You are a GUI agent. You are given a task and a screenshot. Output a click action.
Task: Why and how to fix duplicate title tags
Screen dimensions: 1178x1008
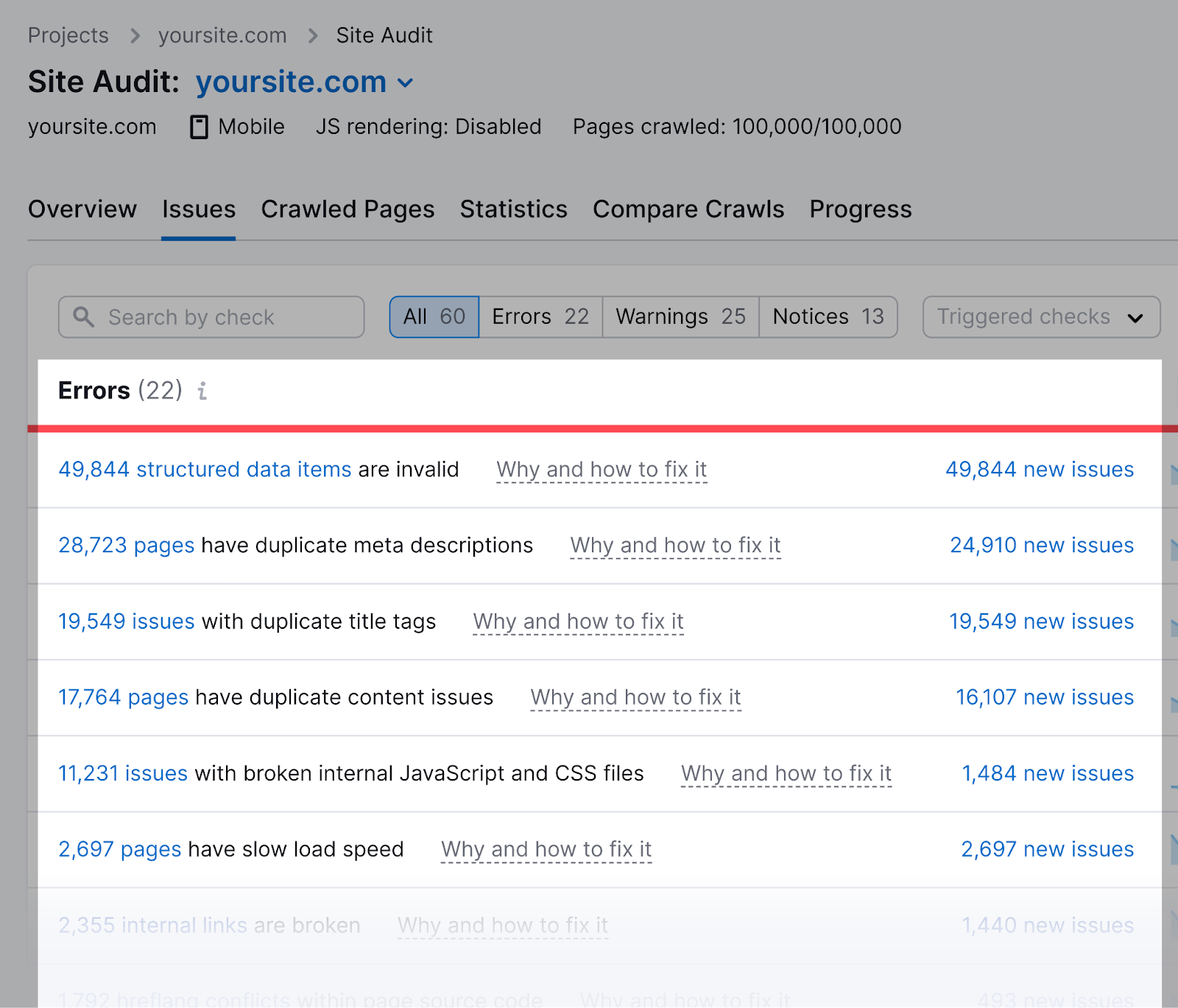578,621
